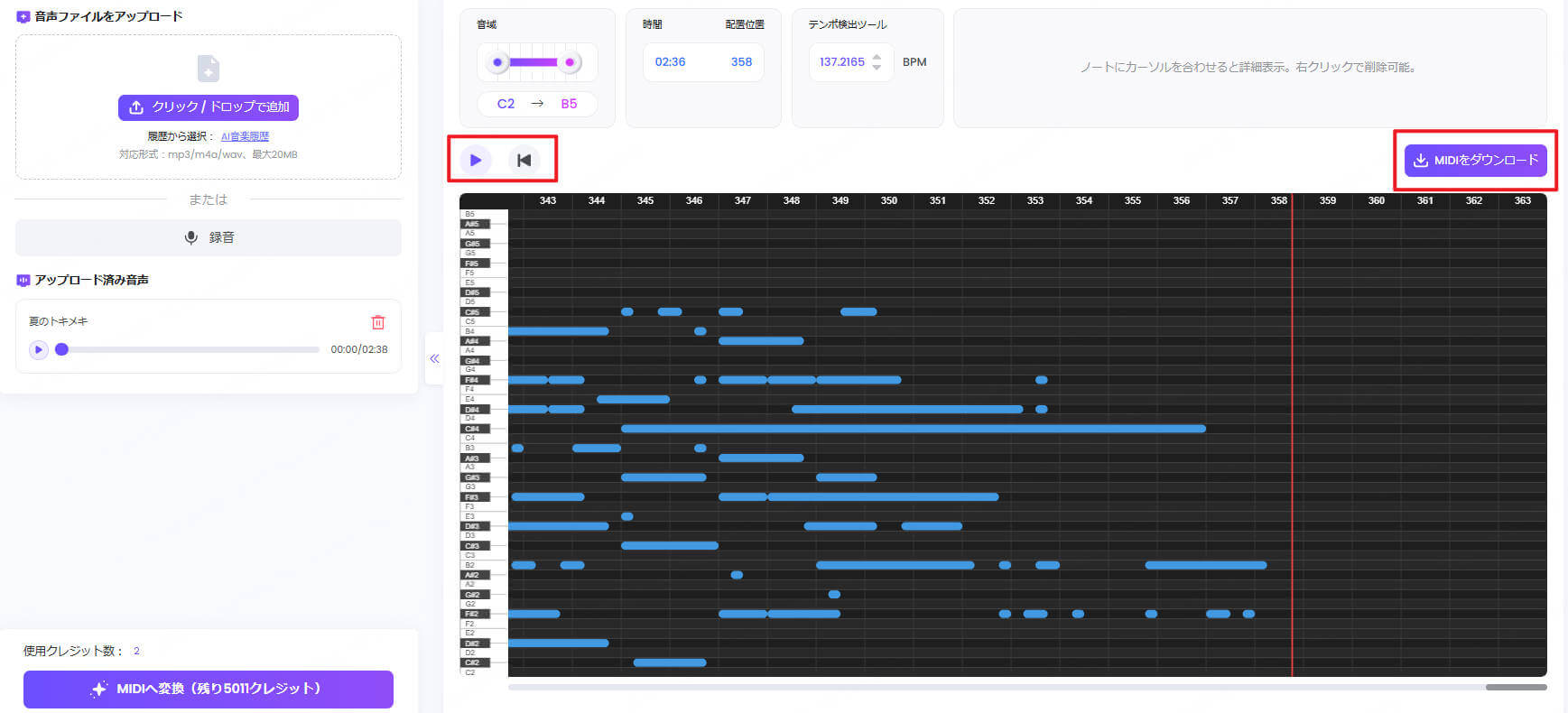1568x713 pixels.
Task: Skip back to start of the piano roll
Action: pos(524,160)
